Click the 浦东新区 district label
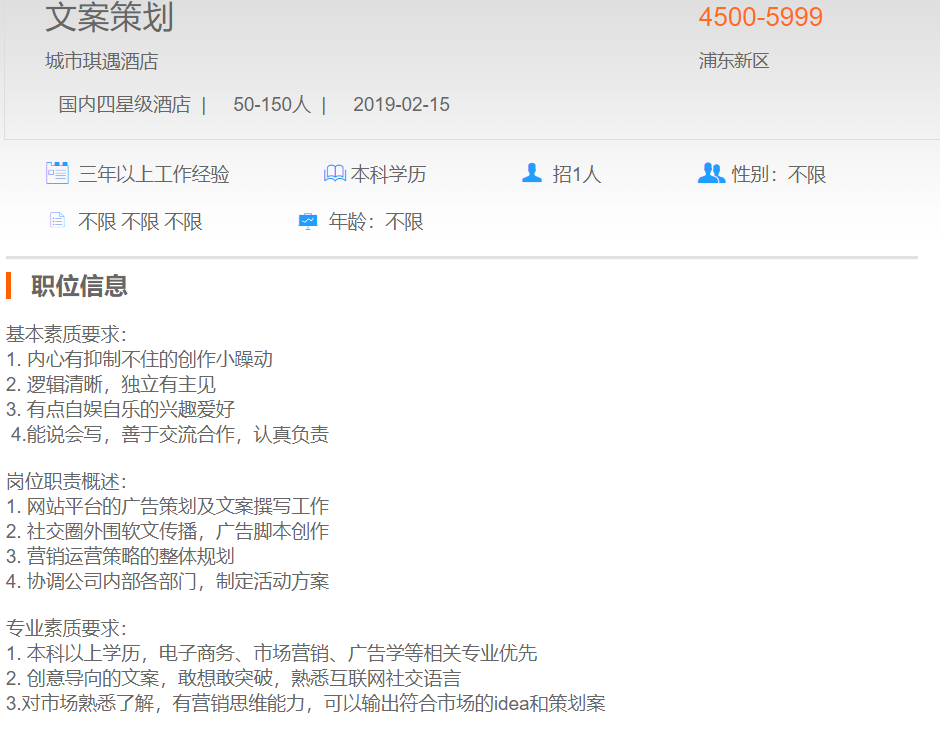 [734, 61]
